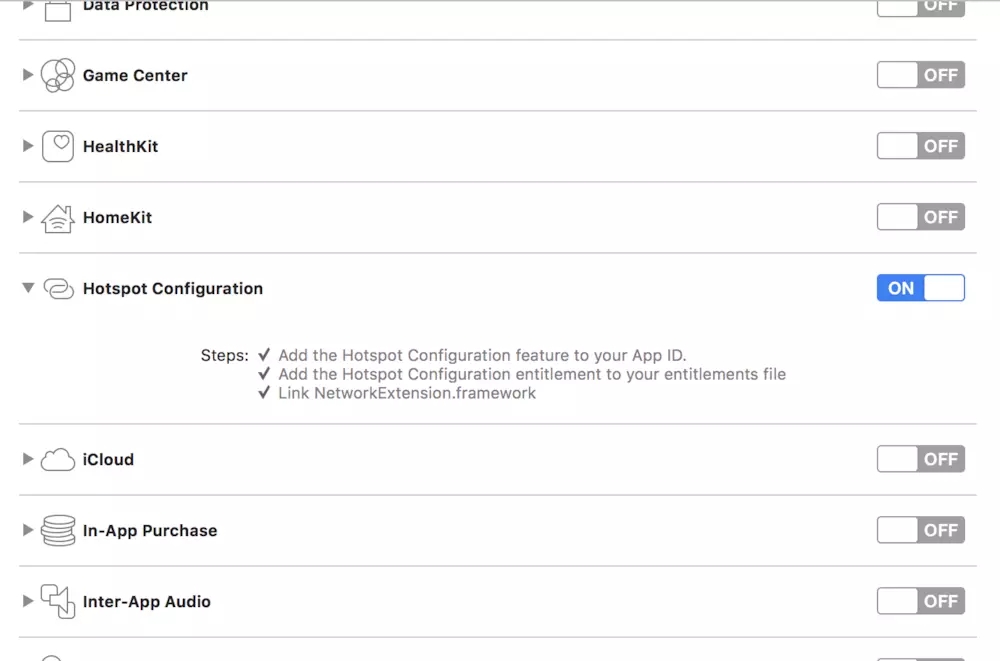Viewport: 1000px width, 661px height.
Task: Toggle Inter-App Audio on
Action: [920, 601]
